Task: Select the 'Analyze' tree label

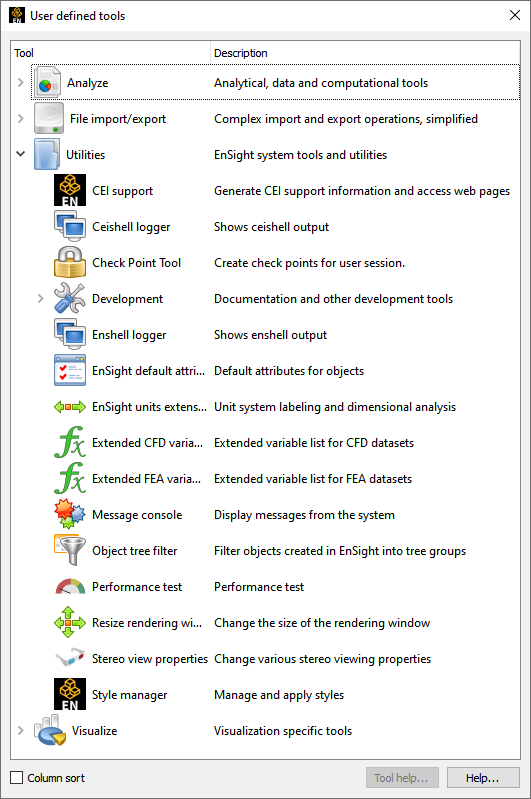Action: (88, 83)
